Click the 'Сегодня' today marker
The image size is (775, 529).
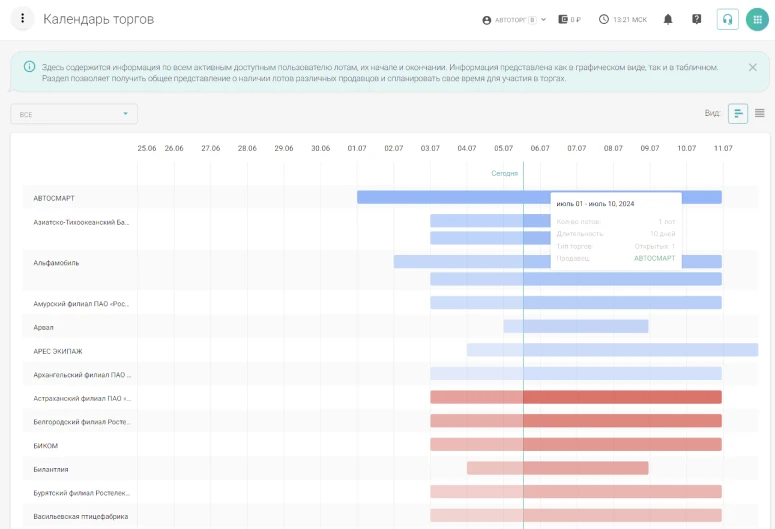tap(504, 173)
